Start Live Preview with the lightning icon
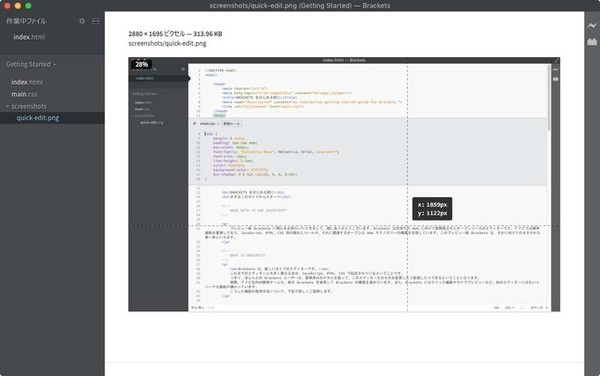The width and height of the screenshot is (600, 376). click(x=592, y=26)
